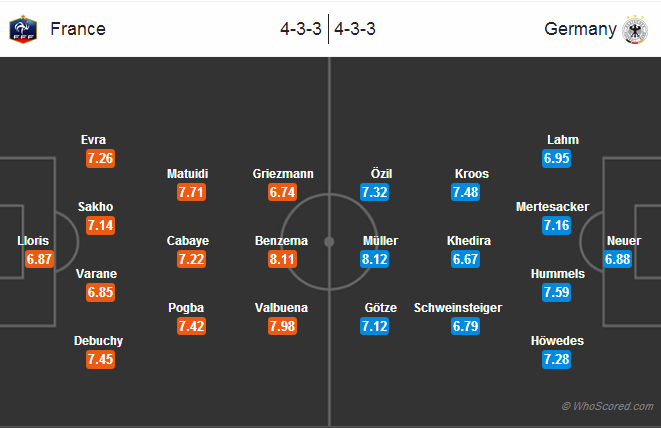The image size is (661, 428).
Task: Click the player name Griezmann
Action: click(x=283, y=174)
